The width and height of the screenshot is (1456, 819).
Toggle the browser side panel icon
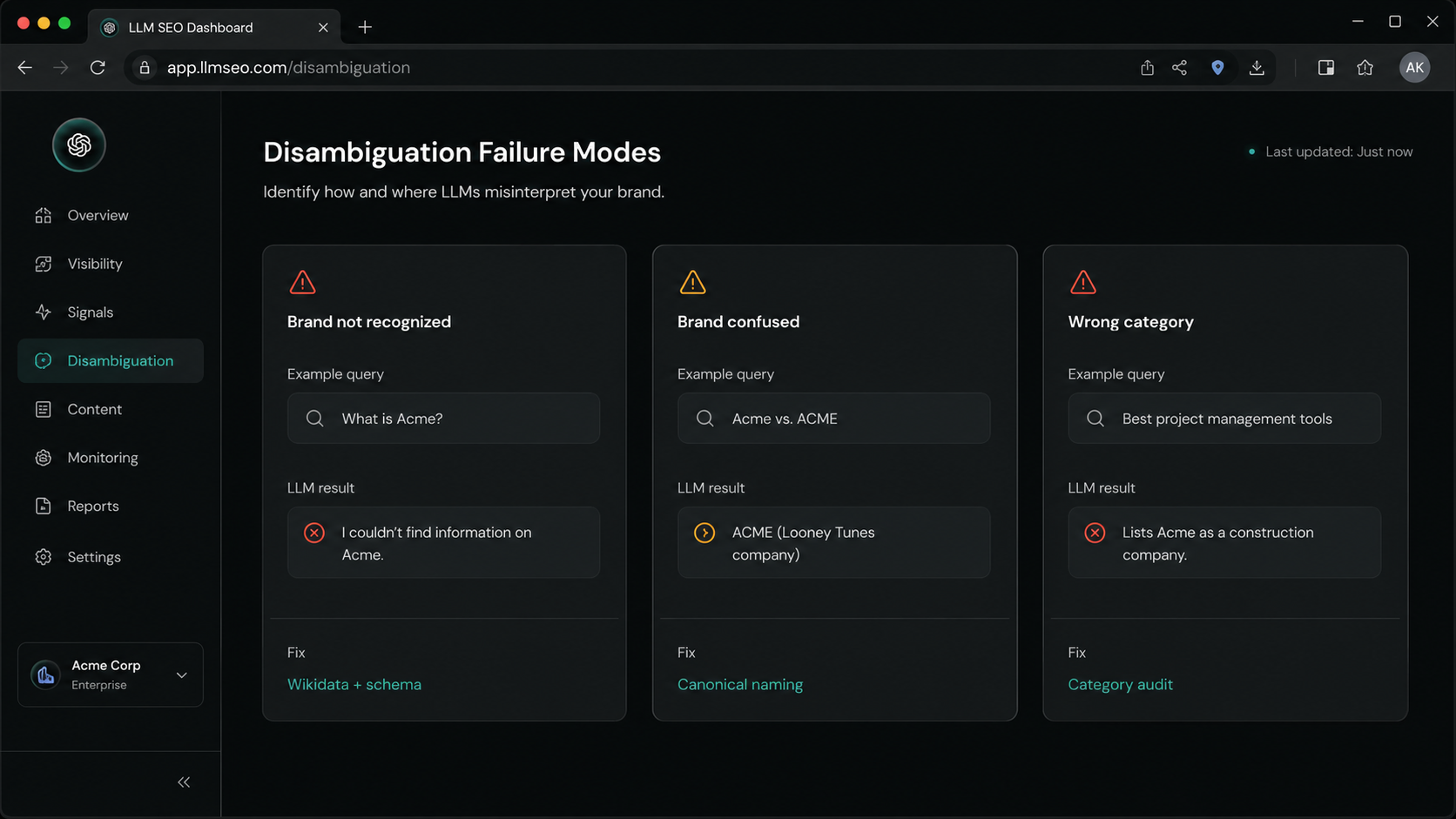(1326, 68)
